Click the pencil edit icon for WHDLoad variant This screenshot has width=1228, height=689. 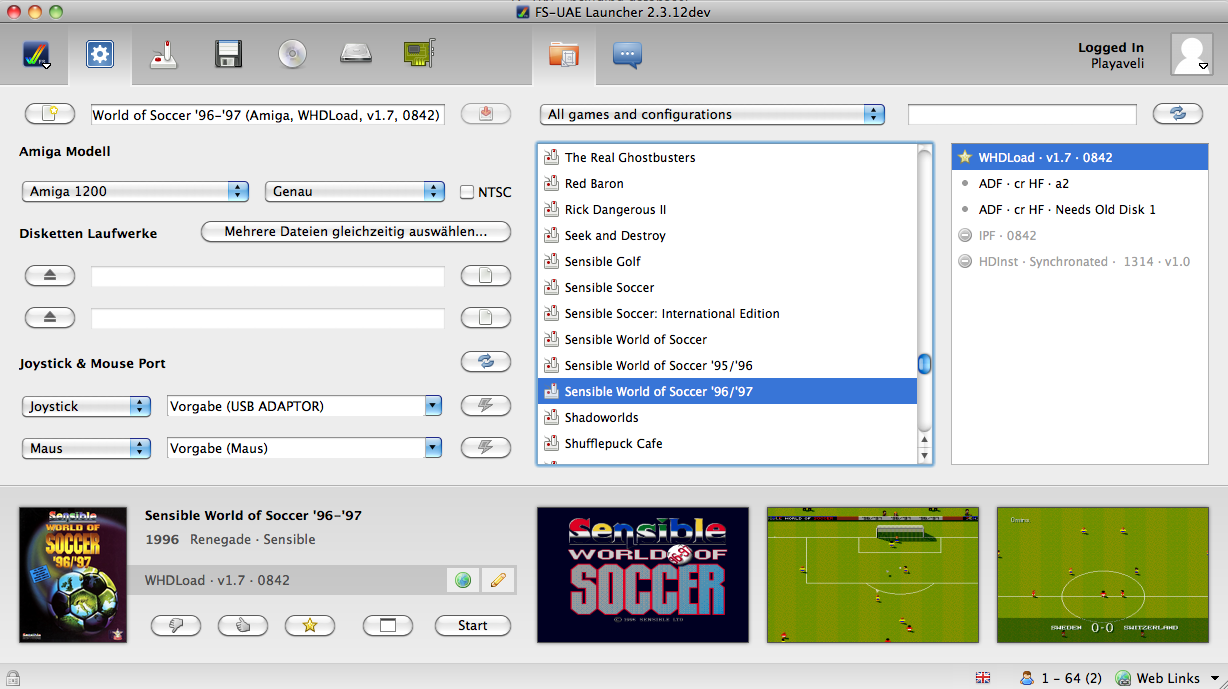[x=497, y=580]
